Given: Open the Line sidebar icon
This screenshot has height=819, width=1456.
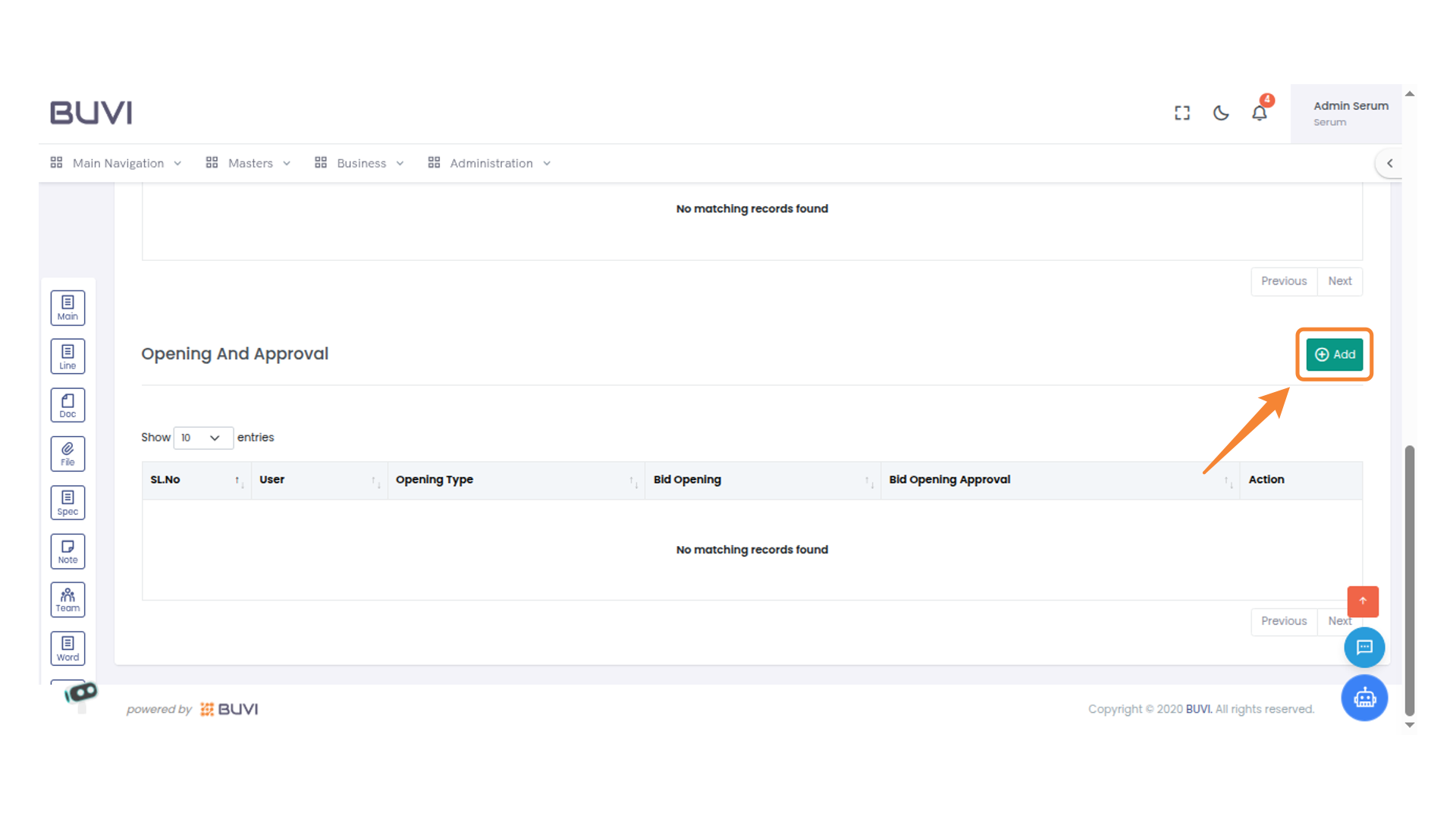Looking at the screenshot, I should coord(67,356).
